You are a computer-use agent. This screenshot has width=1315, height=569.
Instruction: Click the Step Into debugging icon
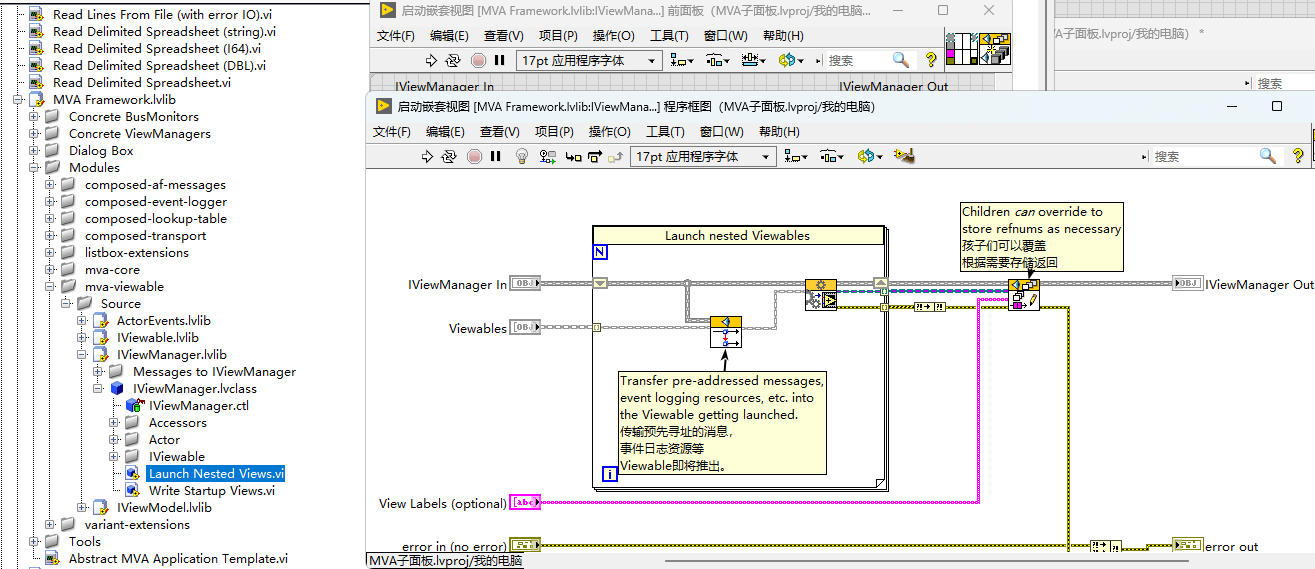tap(574, 156)
